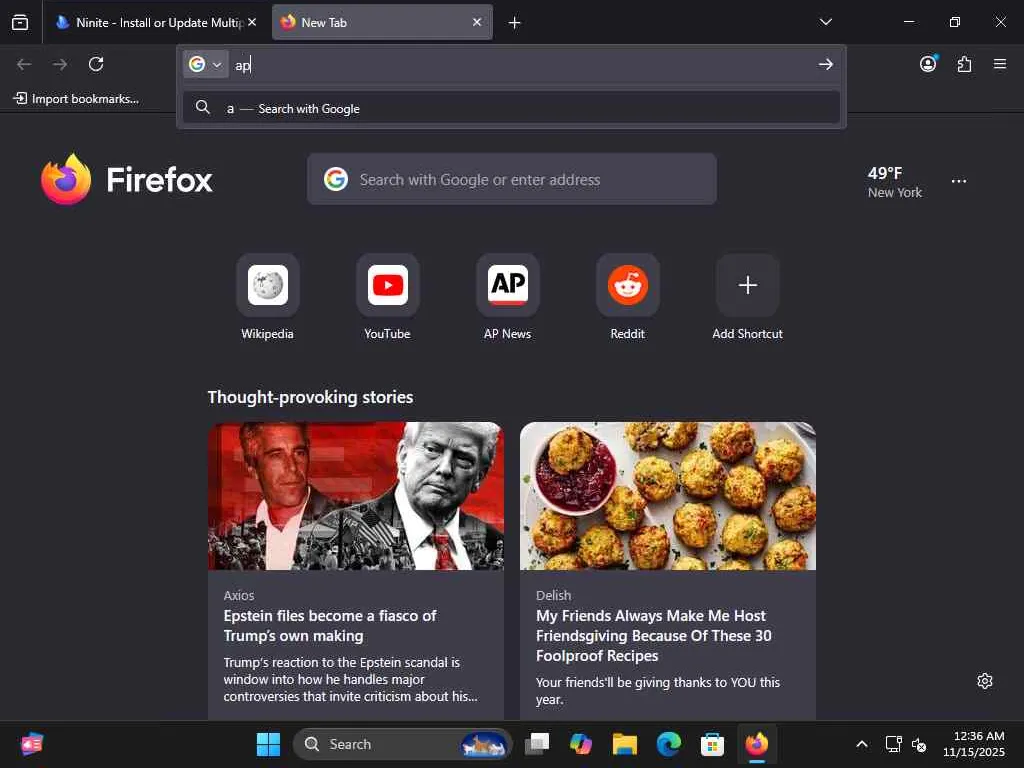Close the Ninite tab
This screenshot has width=1024, height=768.
(252, 22)
